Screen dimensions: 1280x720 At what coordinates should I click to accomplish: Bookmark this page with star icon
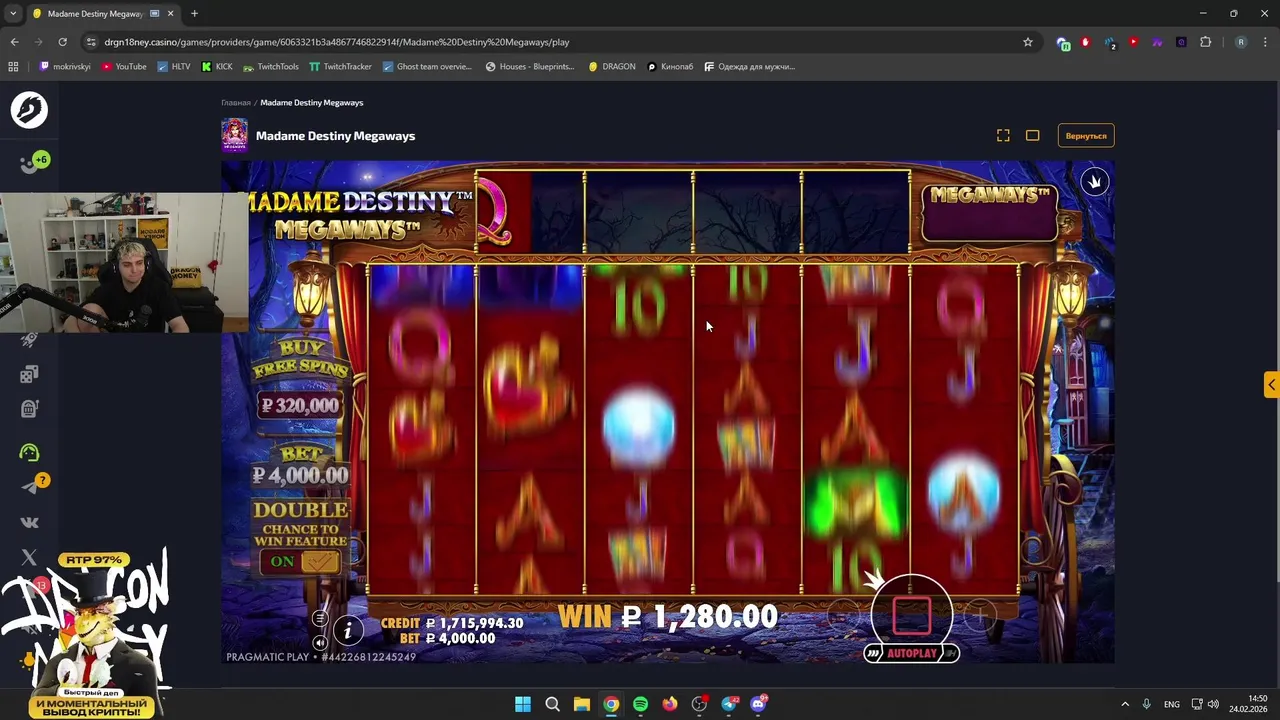point(1027,42)
